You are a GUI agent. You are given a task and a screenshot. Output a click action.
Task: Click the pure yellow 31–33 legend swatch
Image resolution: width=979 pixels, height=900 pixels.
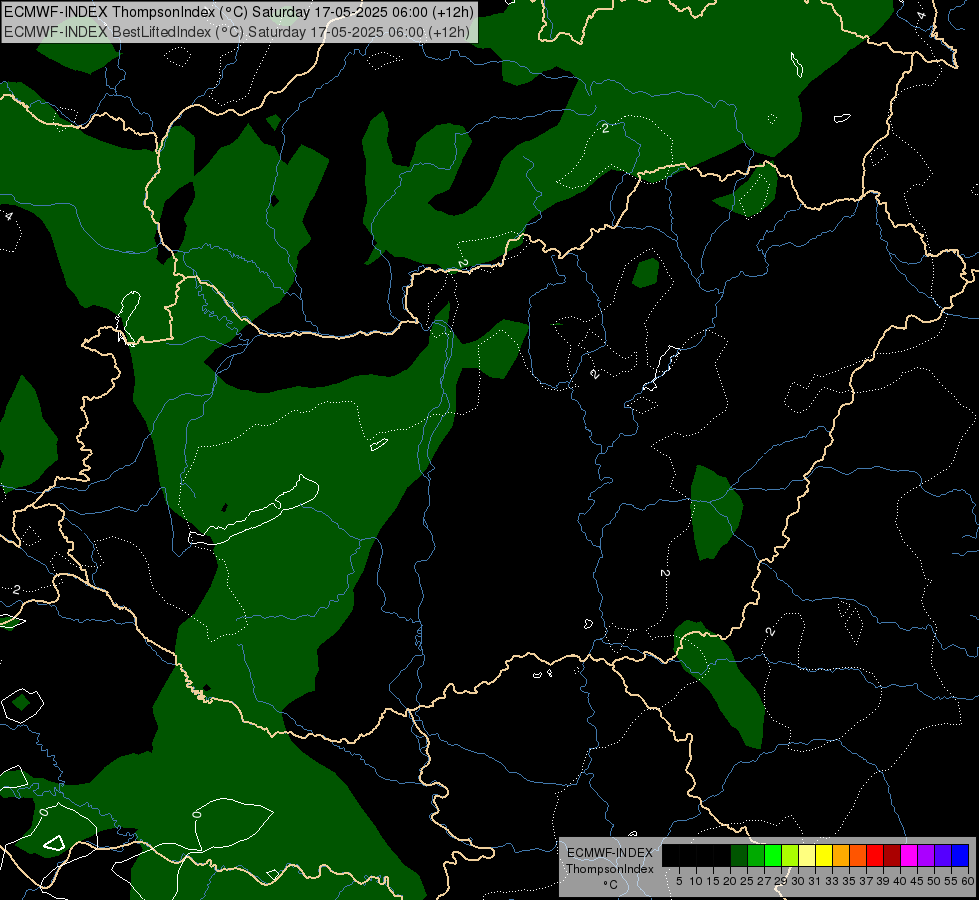point(824,855)
